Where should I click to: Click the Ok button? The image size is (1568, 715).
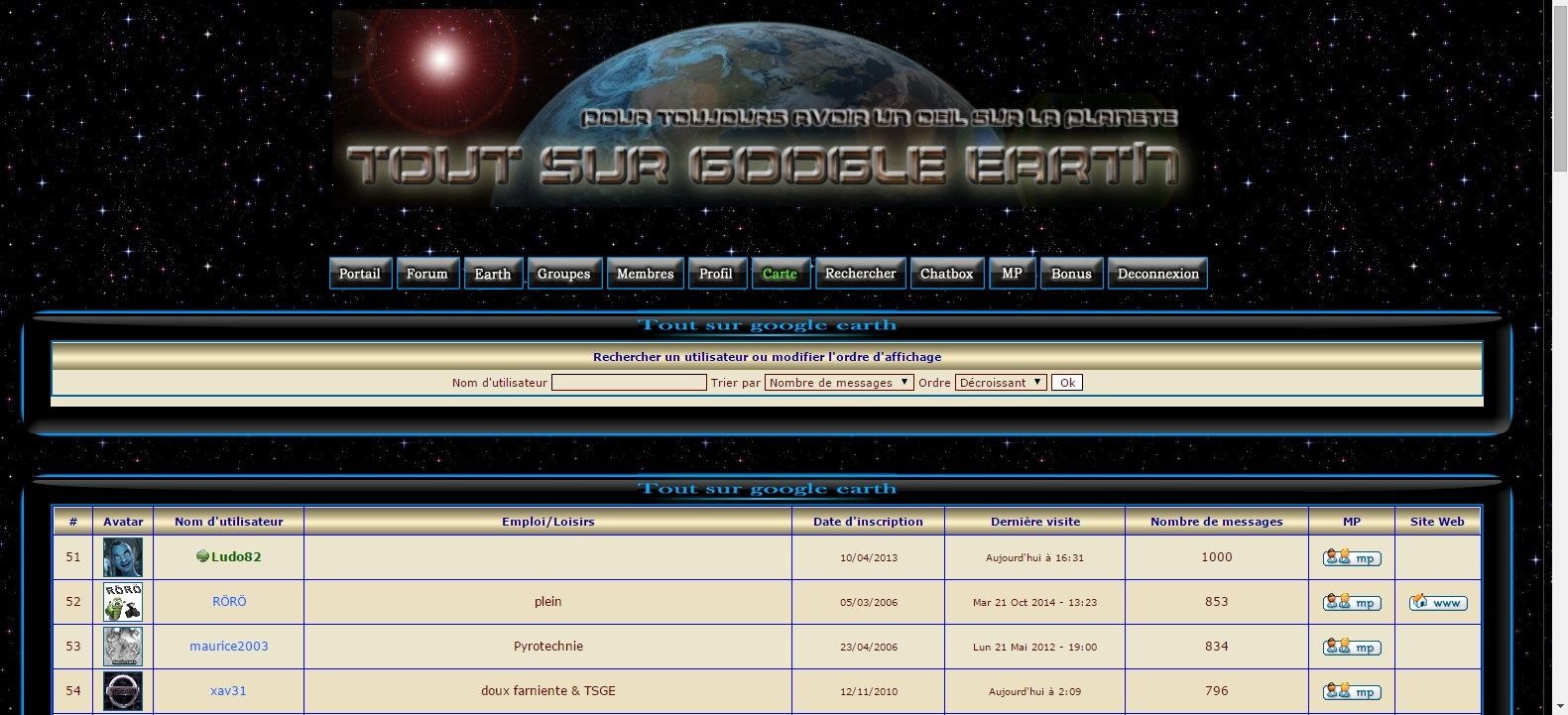[x=1067, y=382]
